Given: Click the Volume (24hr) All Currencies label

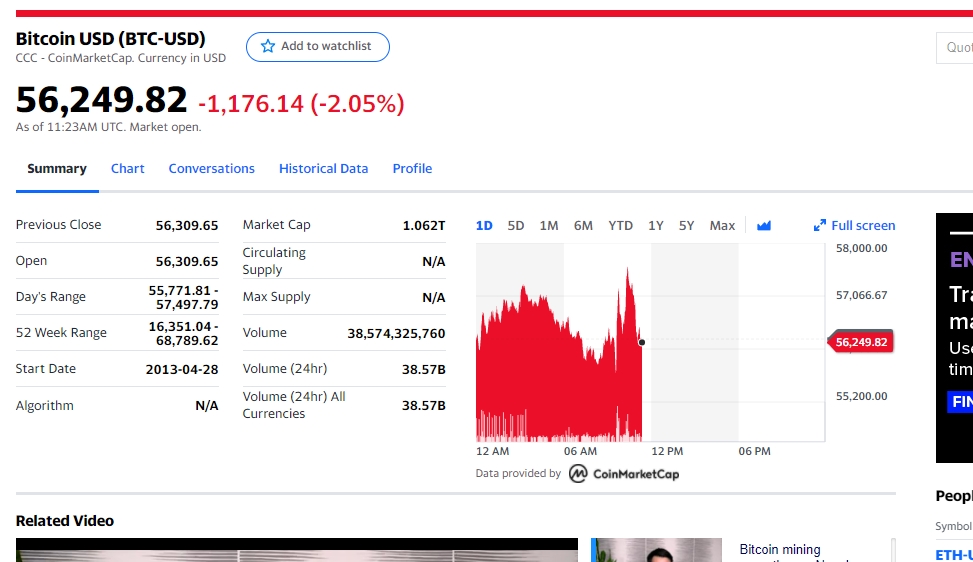Looking at the screenshot, I should tap(294, 405).
